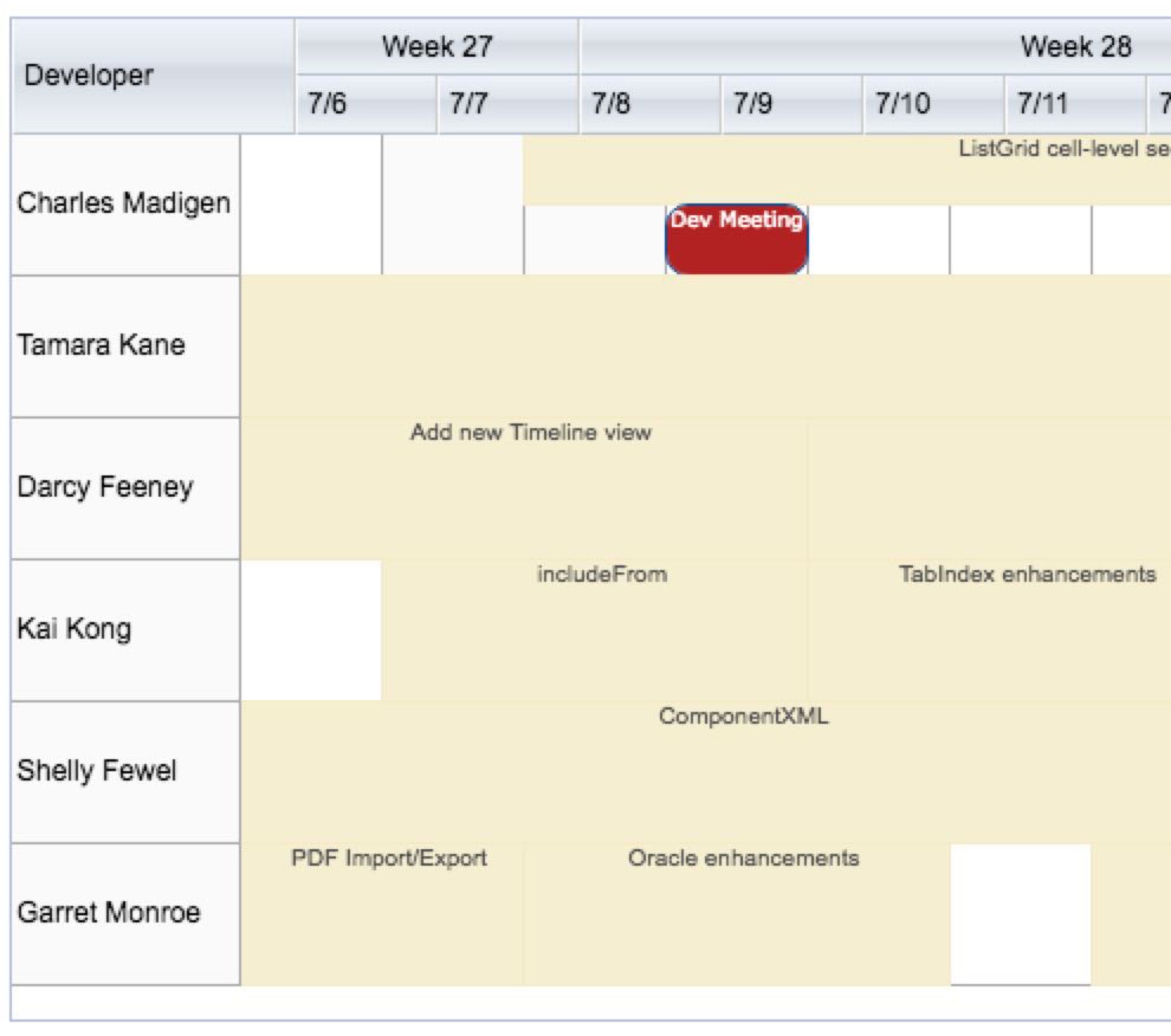Select the 7/10 date column header
1171x1036 pixels.
tap(933, 104)
